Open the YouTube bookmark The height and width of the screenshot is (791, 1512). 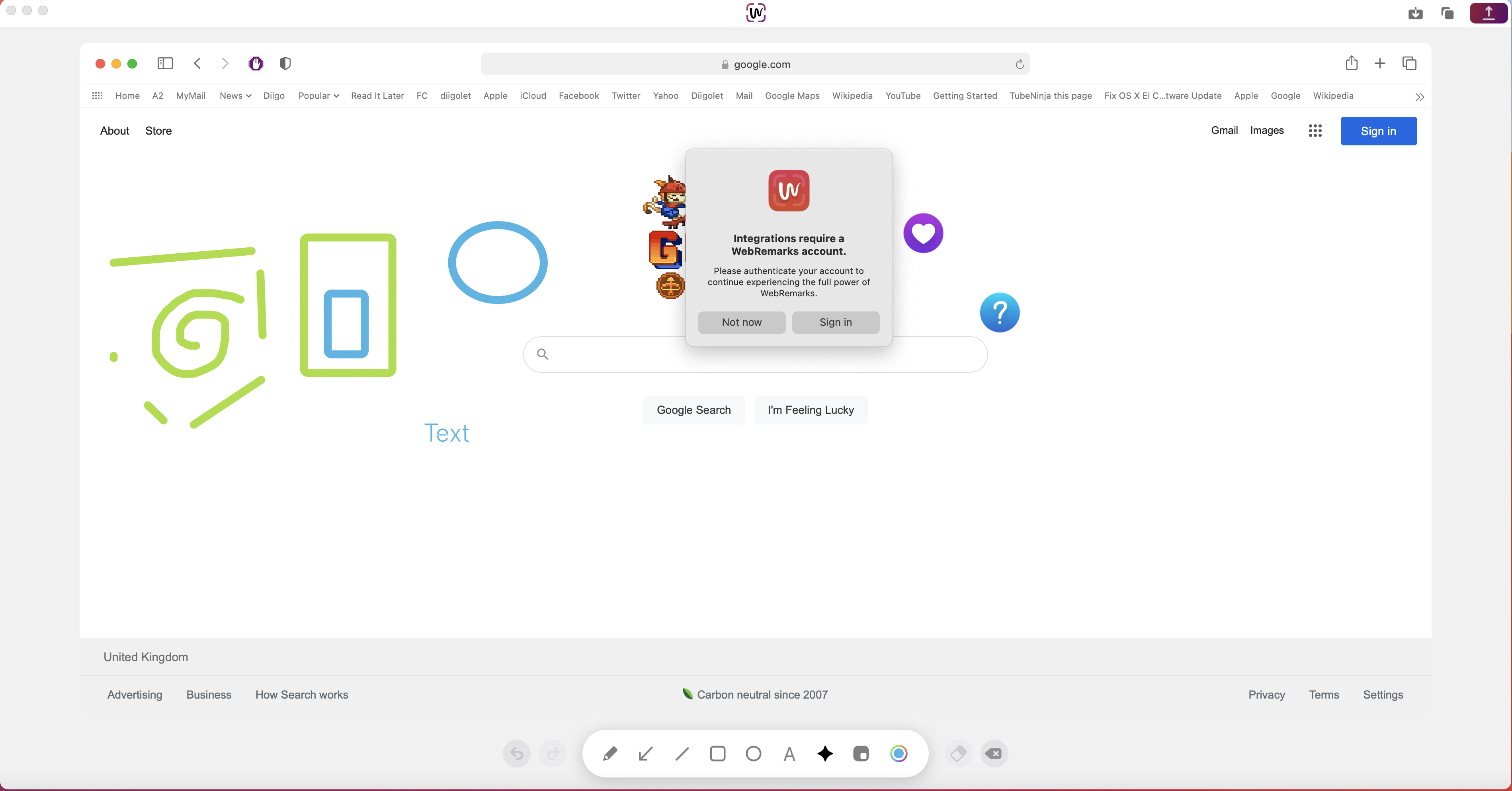coord(903,96)
